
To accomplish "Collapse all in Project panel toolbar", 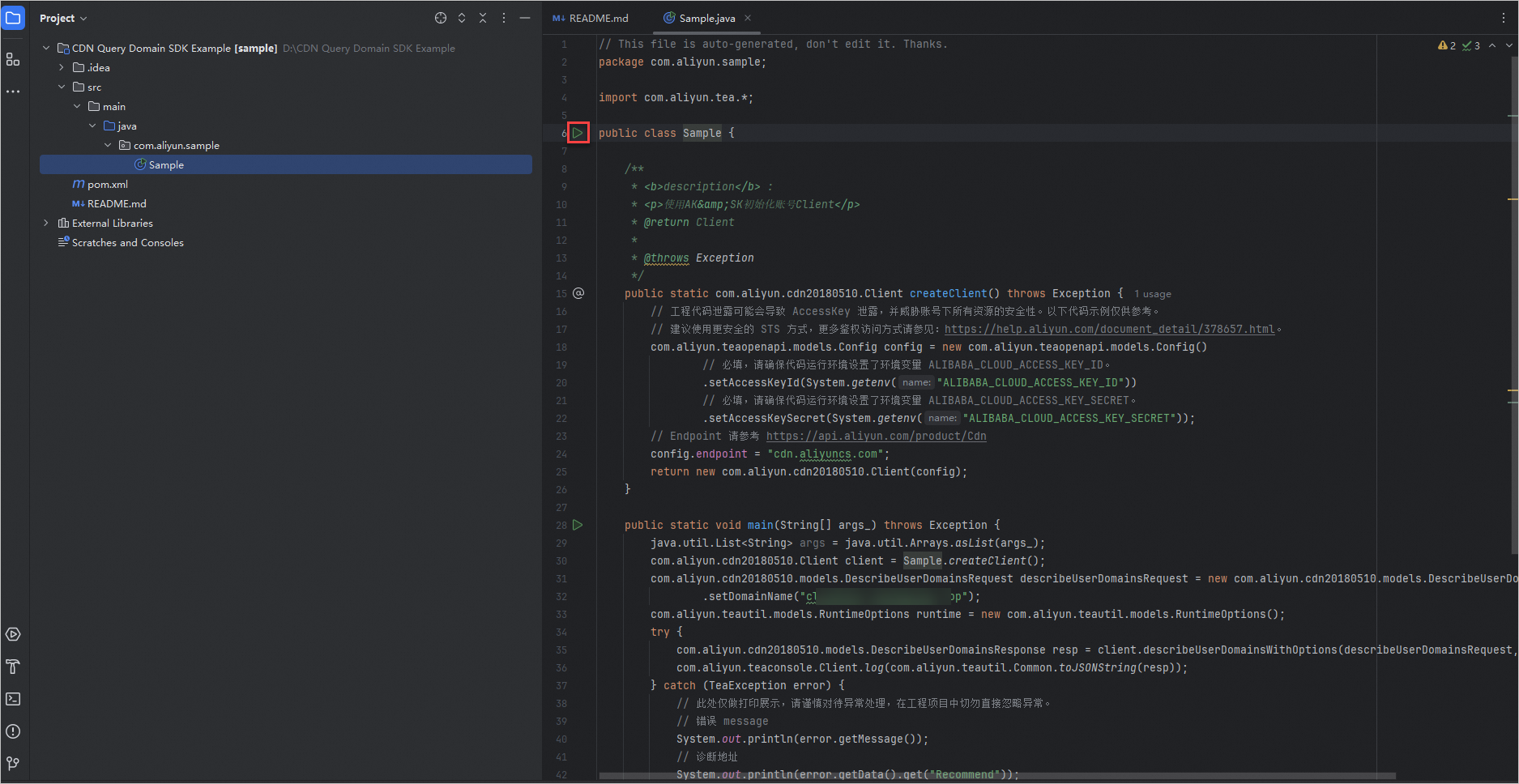I will pyautogui.click(x=483, y=18).
